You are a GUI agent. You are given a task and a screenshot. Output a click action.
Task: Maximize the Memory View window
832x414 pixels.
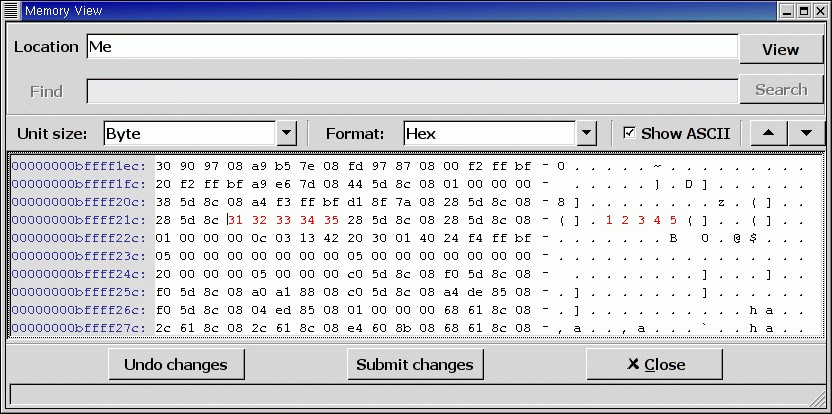pos(803,10)
